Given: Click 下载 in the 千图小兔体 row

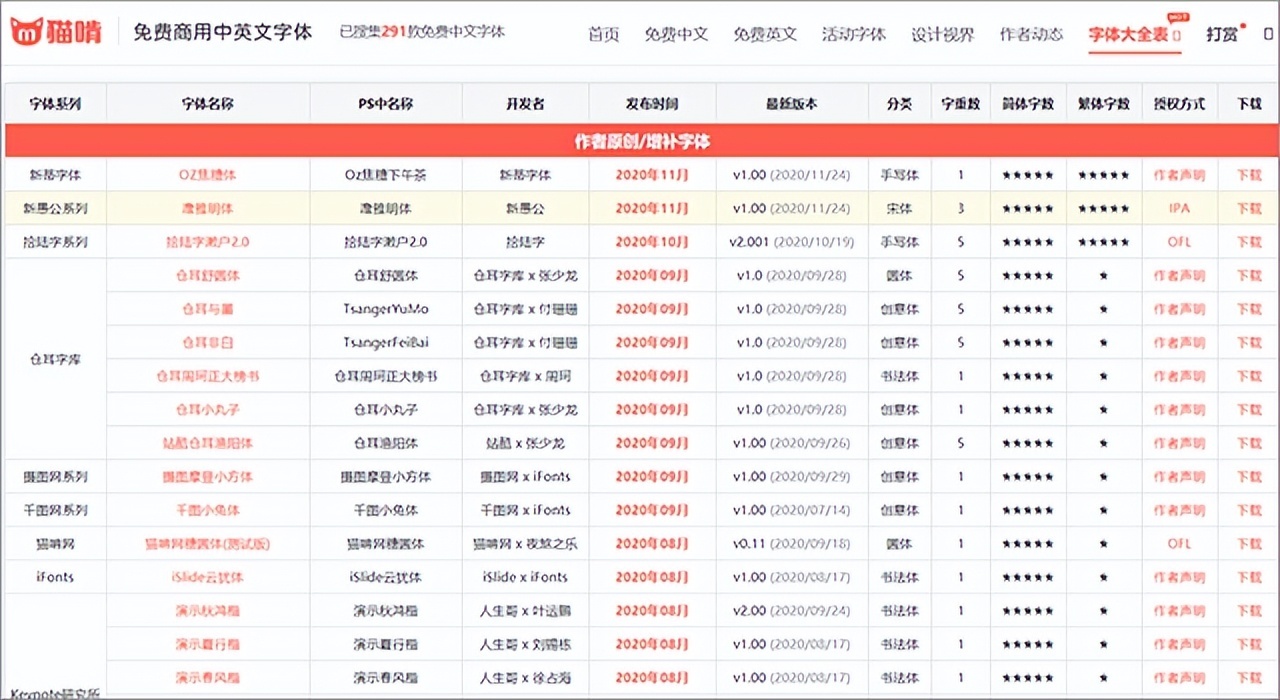Looking at the screenshot, I should pos(1249,510).
